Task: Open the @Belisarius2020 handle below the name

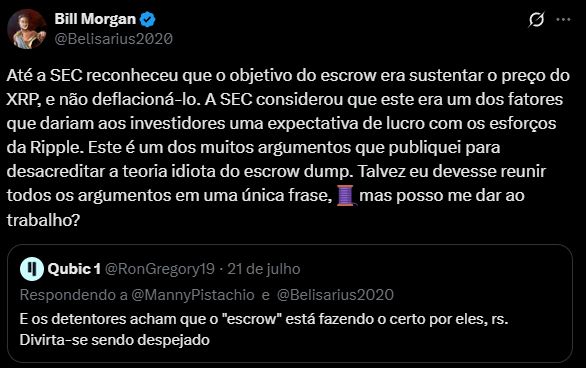Action: point(114,39)
